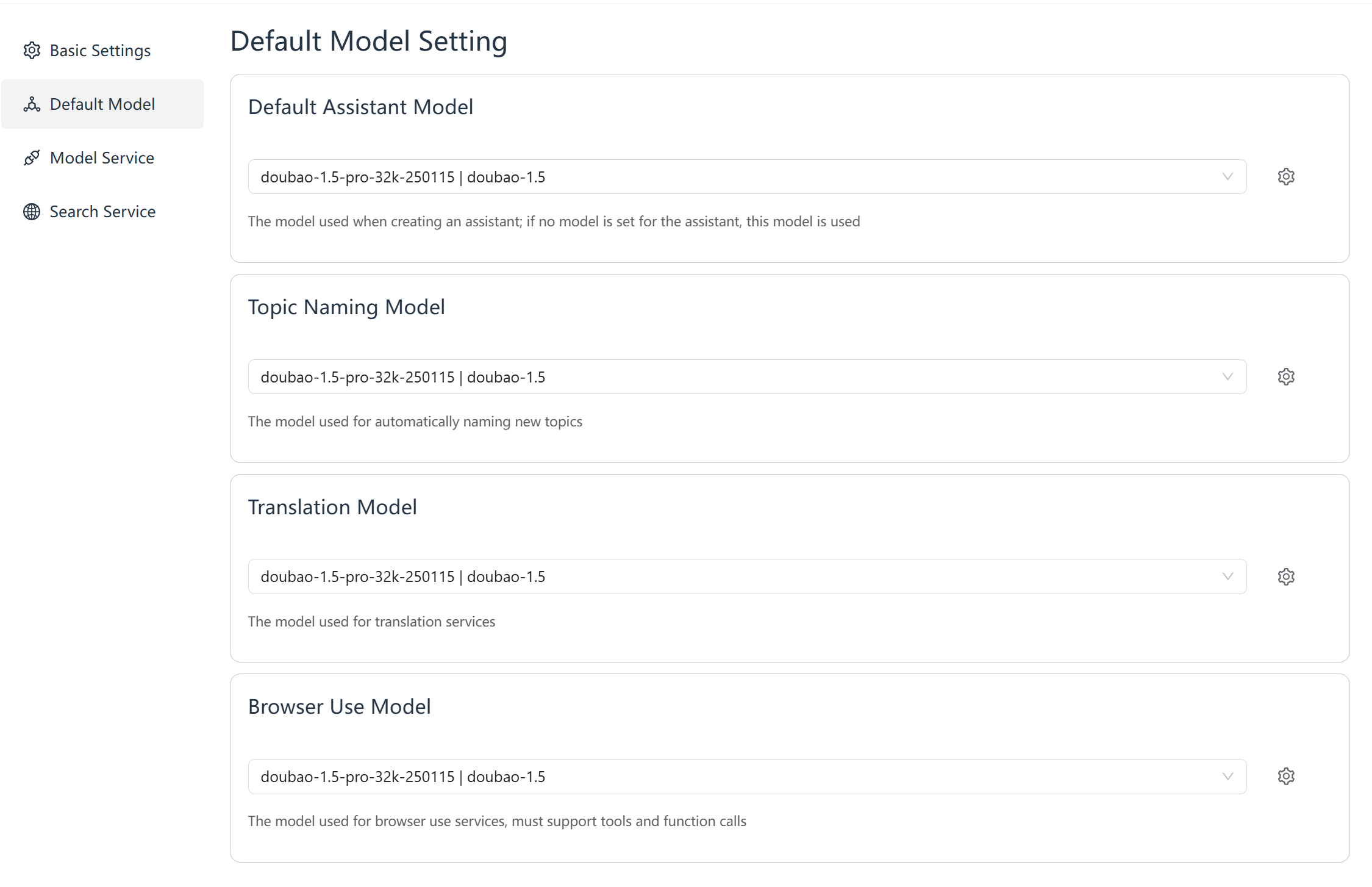This screenshot has width=1372, height=887.
Task: Click the Model Service plug icon
Action: (32, 158)
